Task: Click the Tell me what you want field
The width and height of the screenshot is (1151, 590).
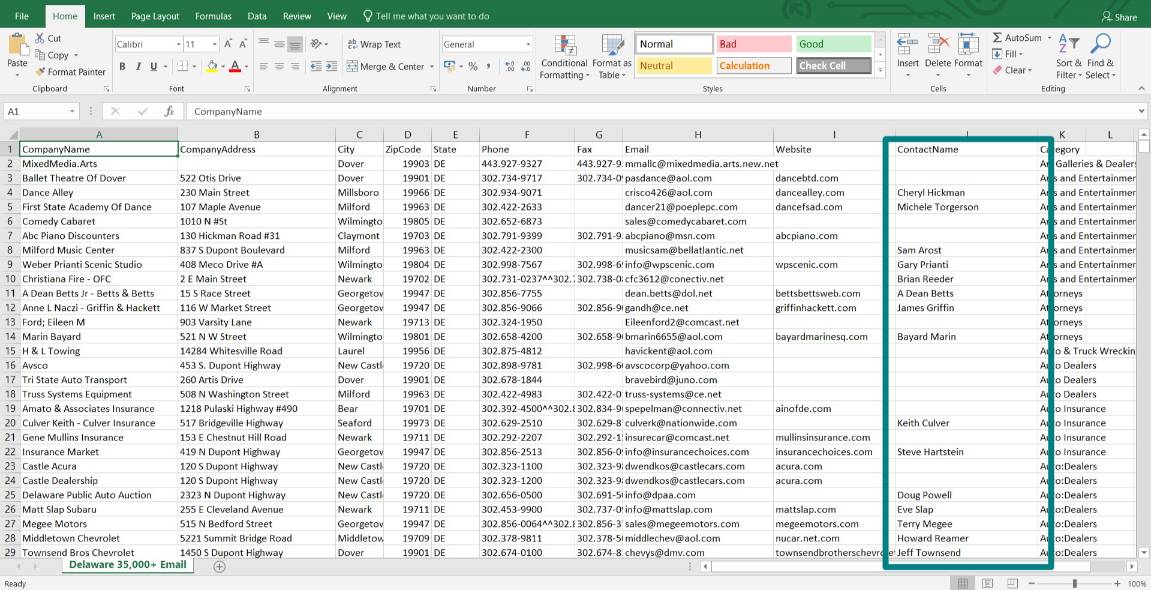Action: pos(426,16)
